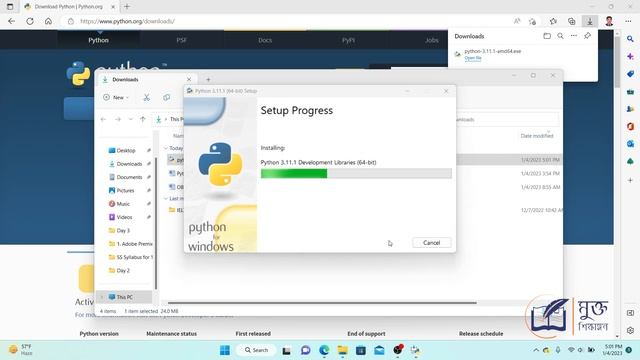Open recent locations dropdown in File Explorer
This screenshot has height=360, width=640.
click(x=131, y=119)
